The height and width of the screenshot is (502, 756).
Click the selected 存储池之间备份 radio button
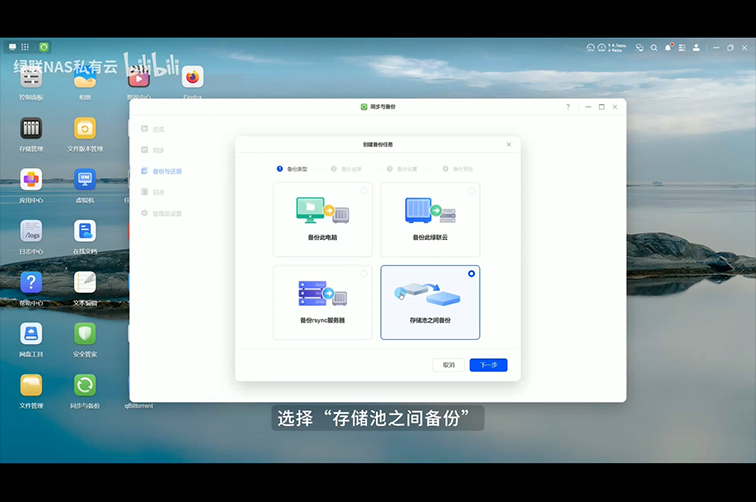[x=472, y=273]
